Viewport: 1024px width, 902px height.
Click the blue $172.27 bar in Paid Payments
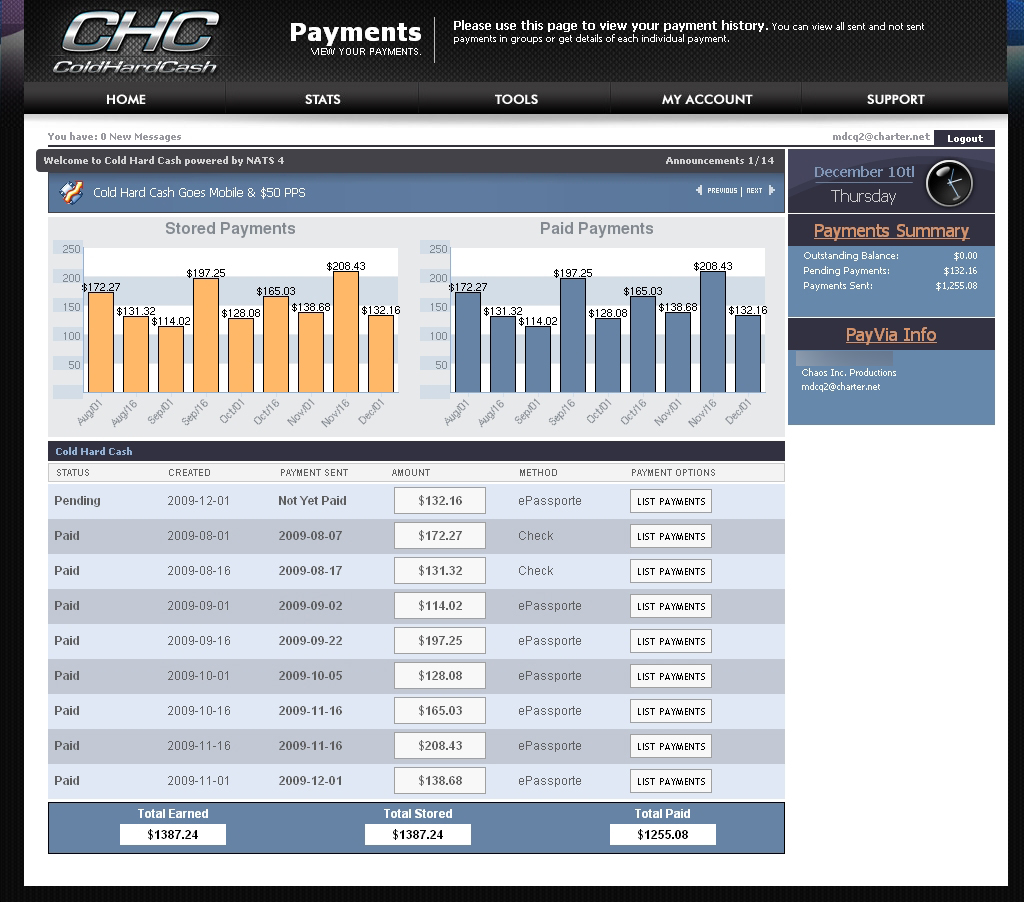tap(468, 342)
